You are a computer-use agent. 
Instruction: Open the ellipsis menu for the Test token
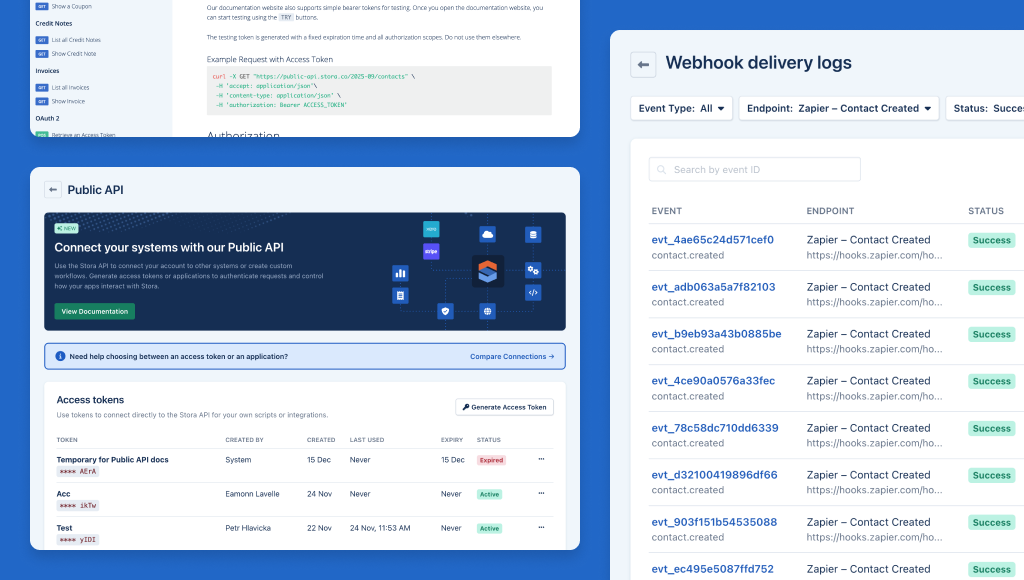click(541, 527)
